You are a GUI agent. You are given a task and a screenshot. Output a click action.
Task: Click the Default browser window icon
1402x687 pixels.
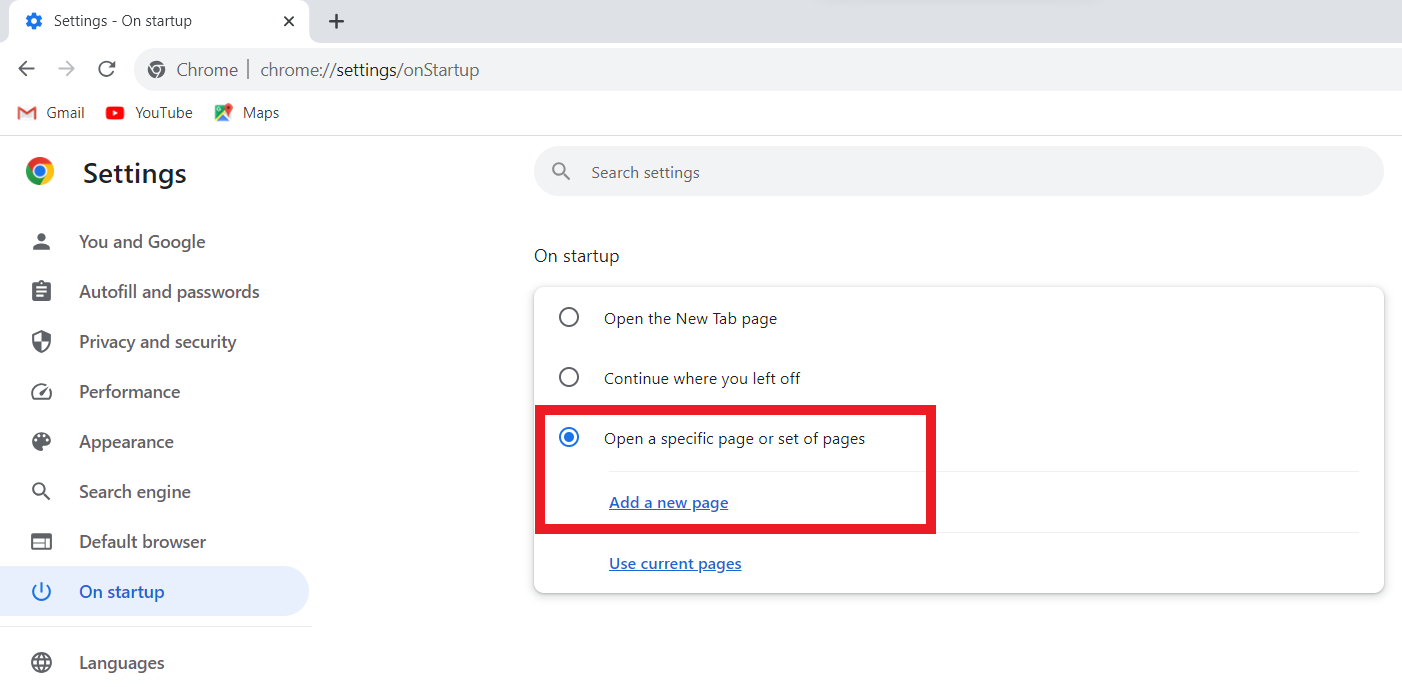[40, 541]
